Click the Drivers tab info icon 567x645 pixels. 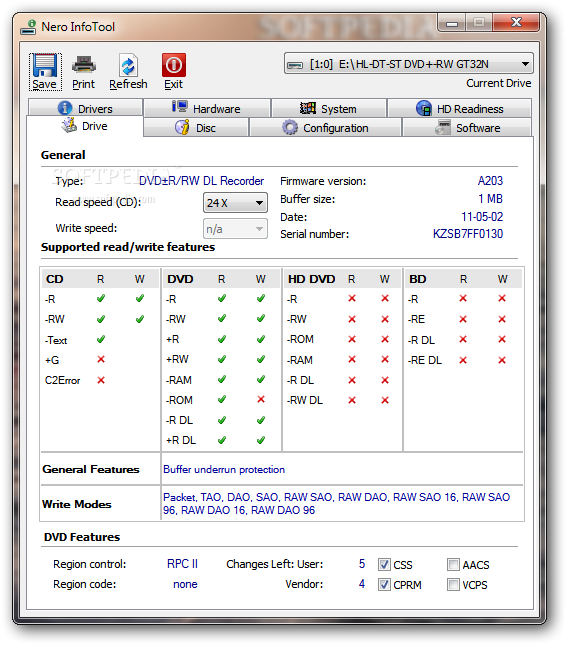click(x=65, y=108)
